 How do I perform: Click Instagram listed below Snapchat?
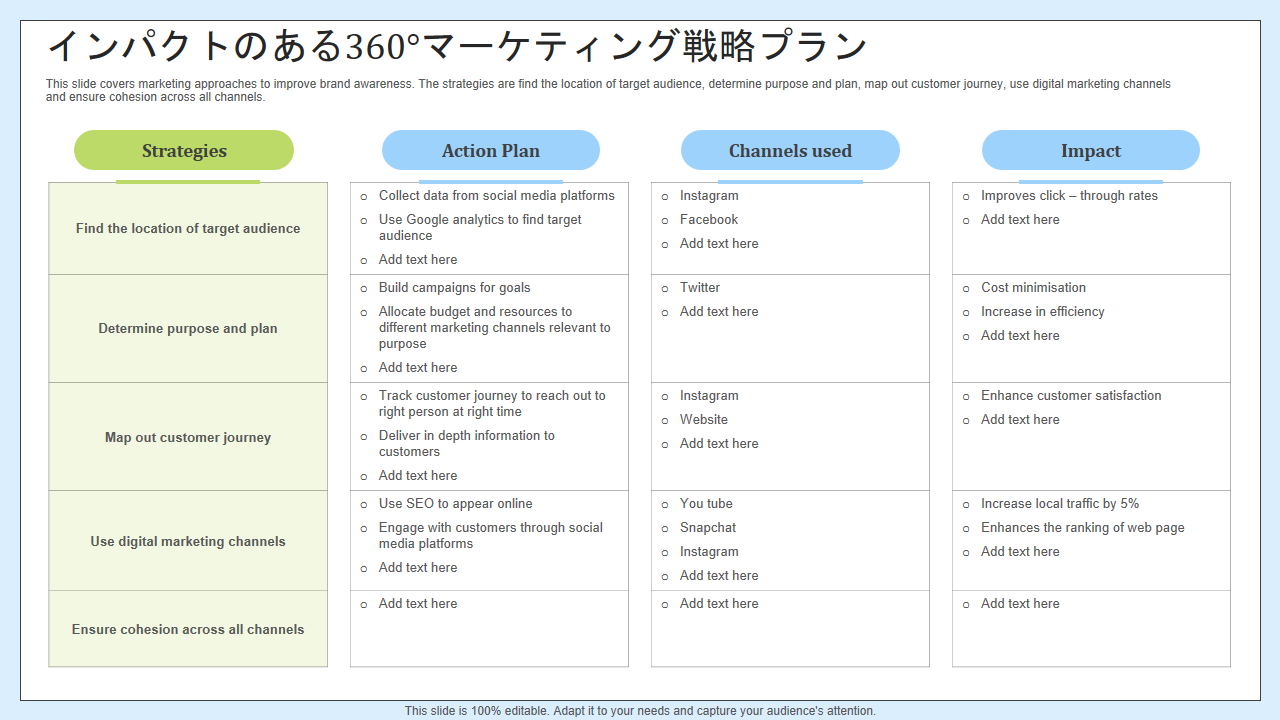[x=709, y=552]
